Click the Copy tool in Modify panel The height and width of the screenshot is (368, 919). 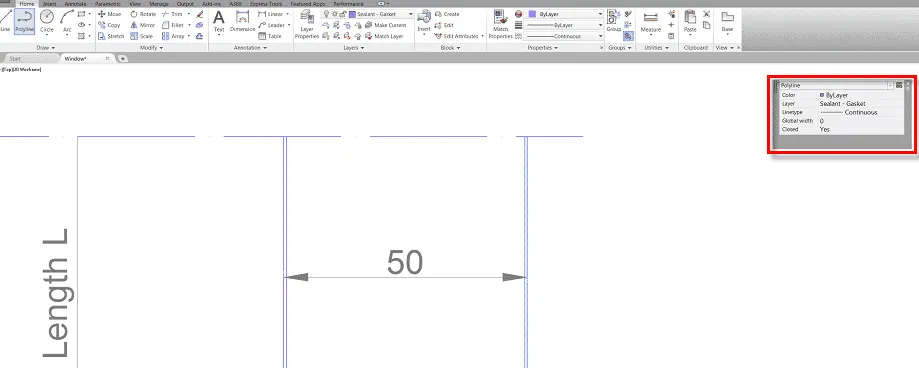[x=109, y=25]
